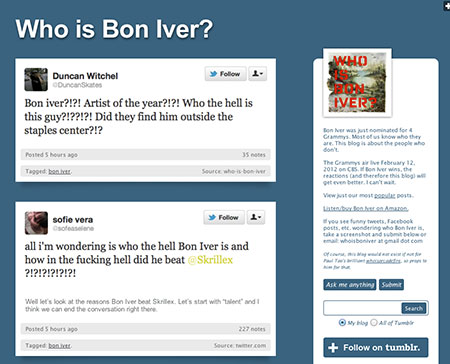The height and width of the screenshot is (364, 450).
Task: Click the blog search input field
Action: tap(362, 308)
